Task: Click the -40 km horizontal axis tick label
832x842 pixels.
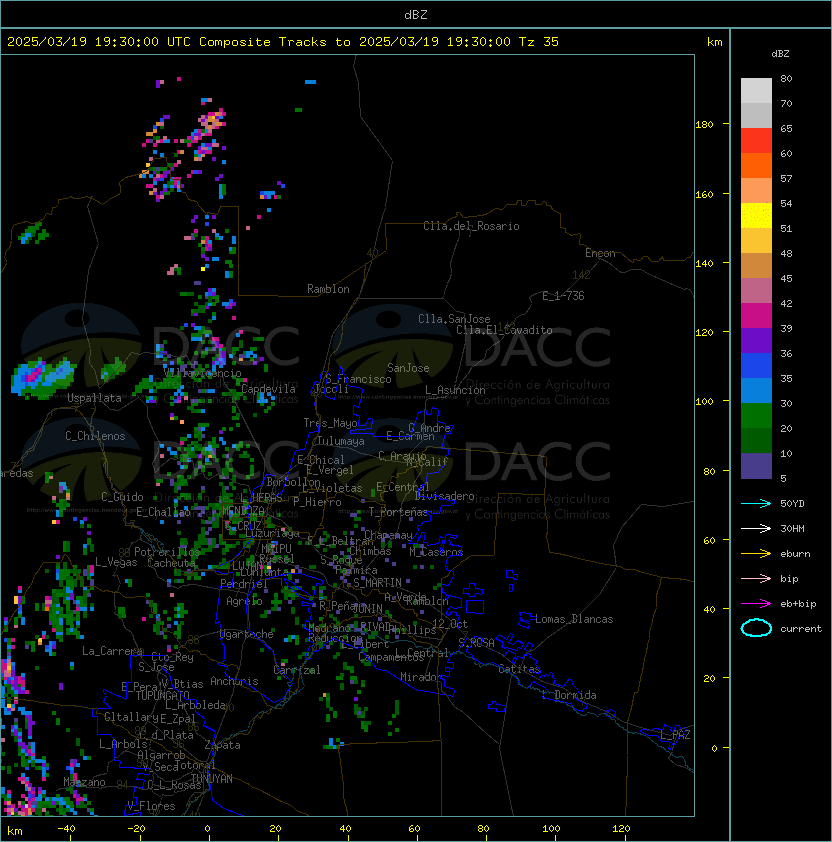Action: 66,829
